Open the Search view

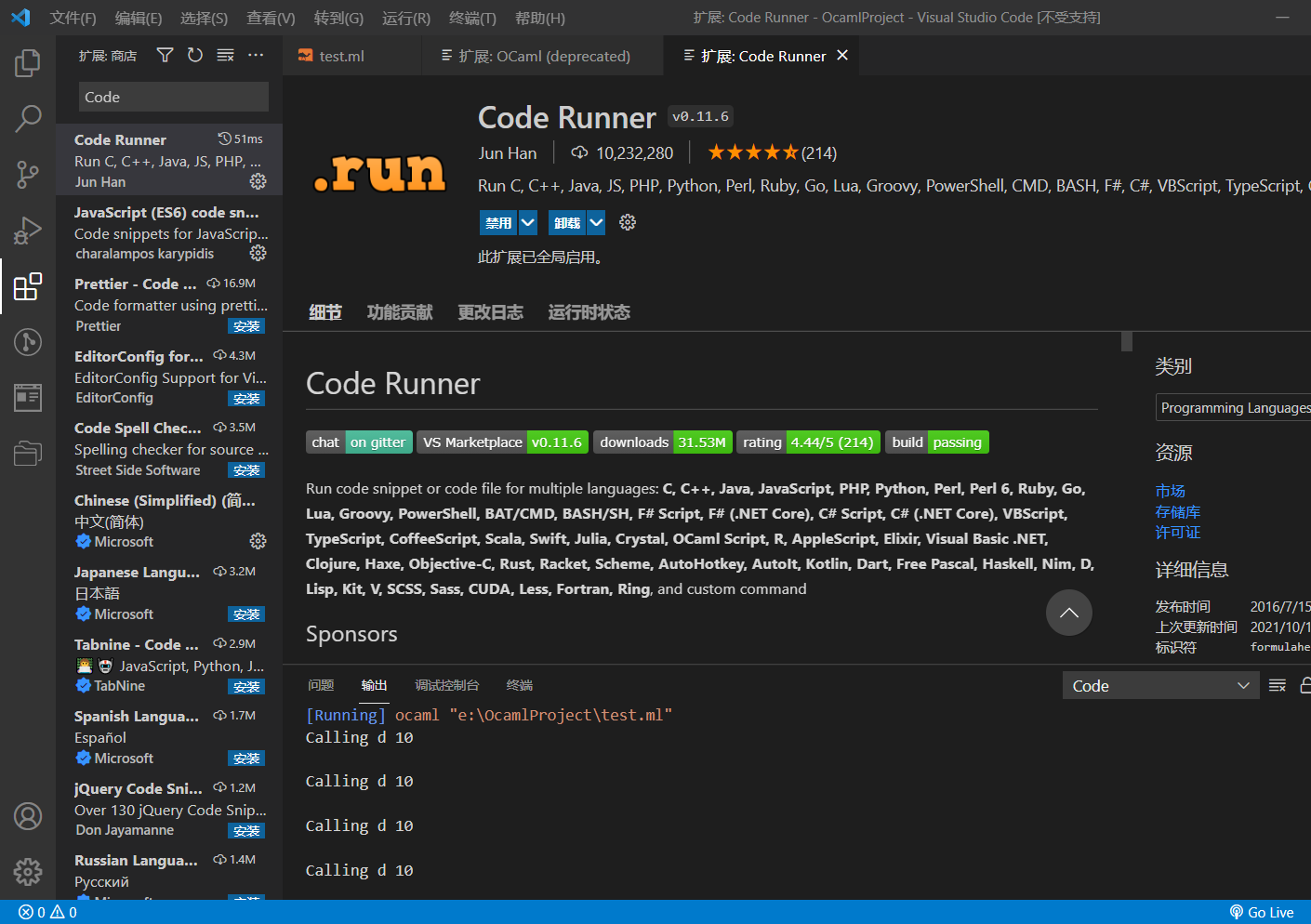(x=27, y=119)
